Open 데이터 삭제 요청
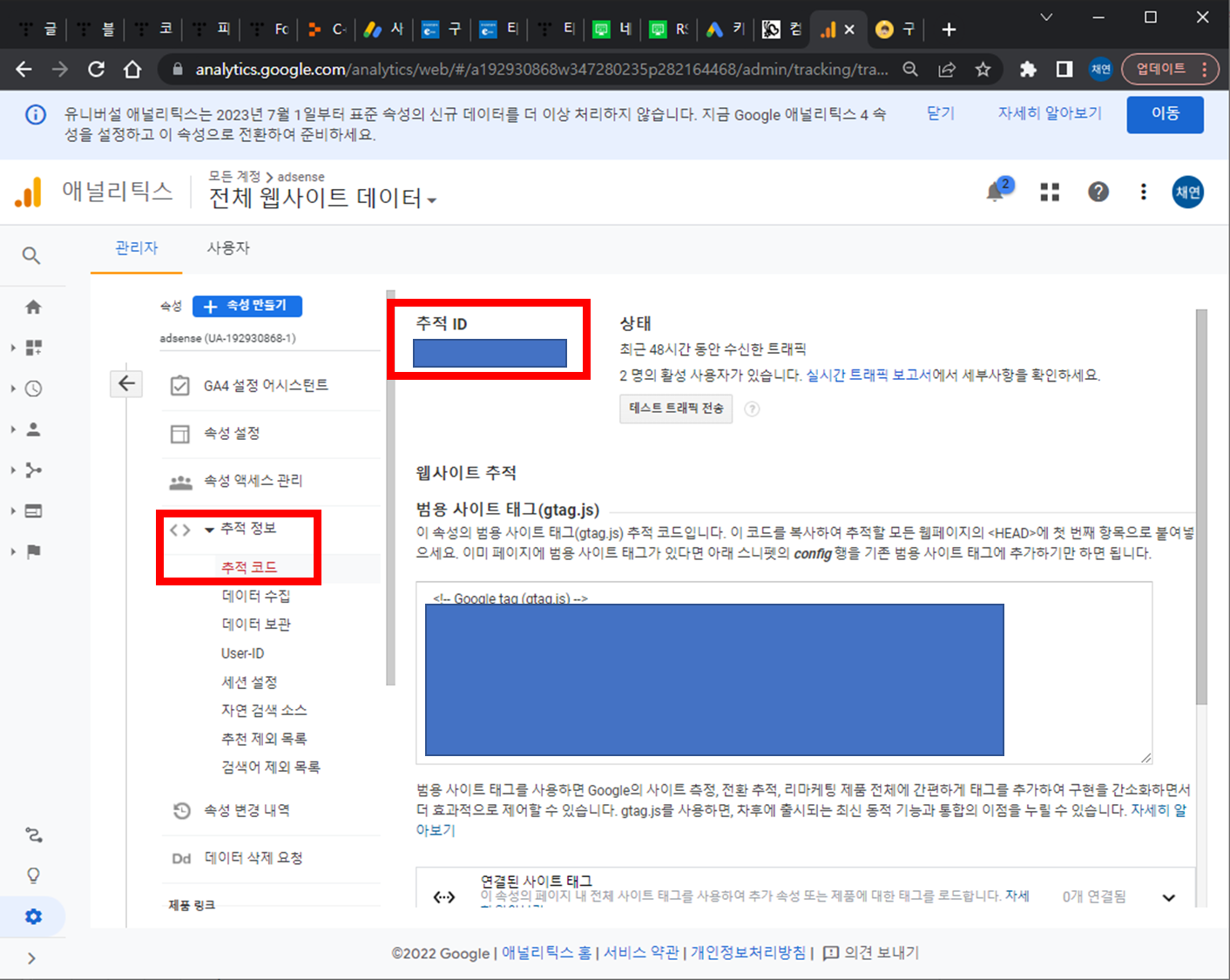Viewport: 1230px width, 980px height. [x=253, y=858]
